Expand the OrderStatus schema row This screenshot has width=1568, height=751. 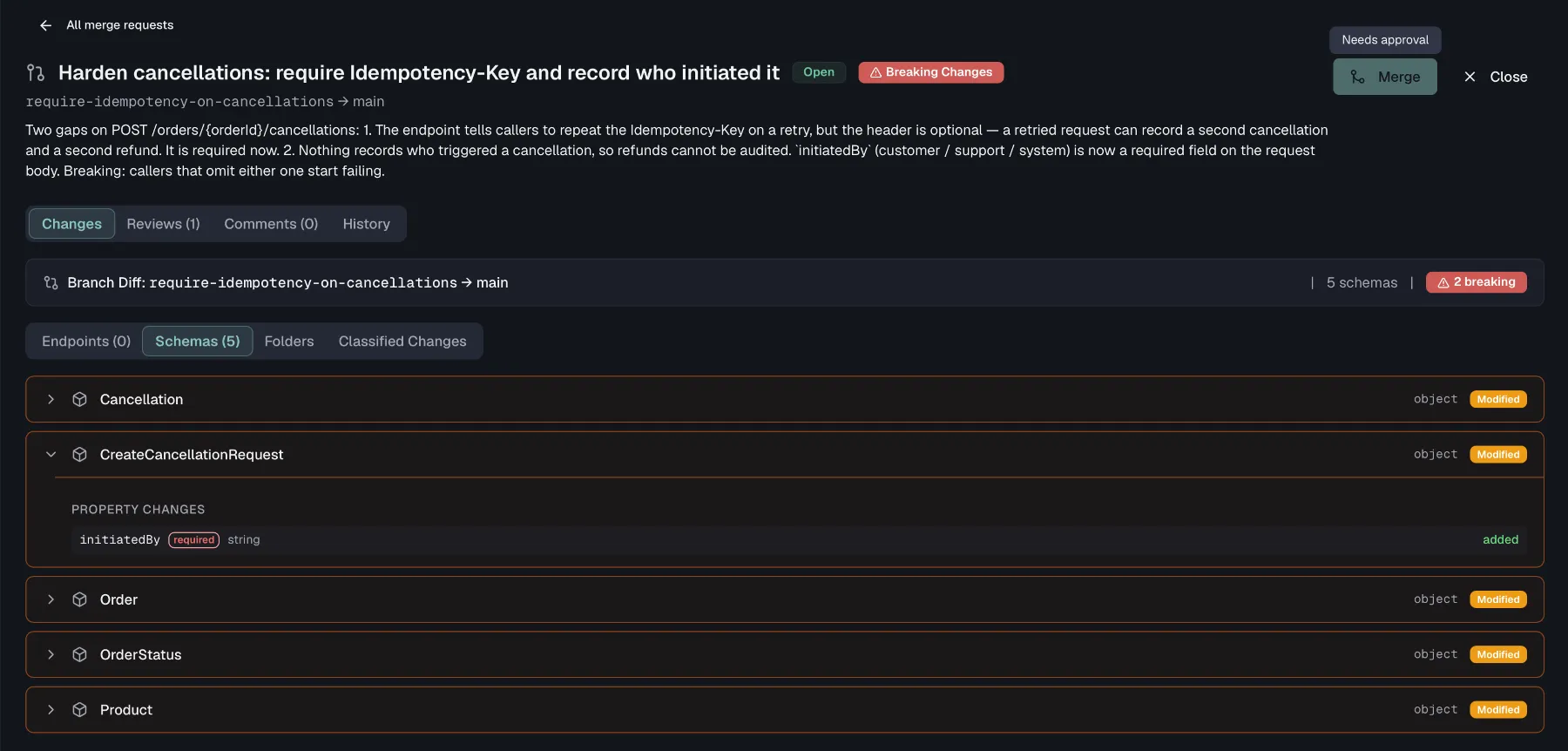(x=51, y=654)
